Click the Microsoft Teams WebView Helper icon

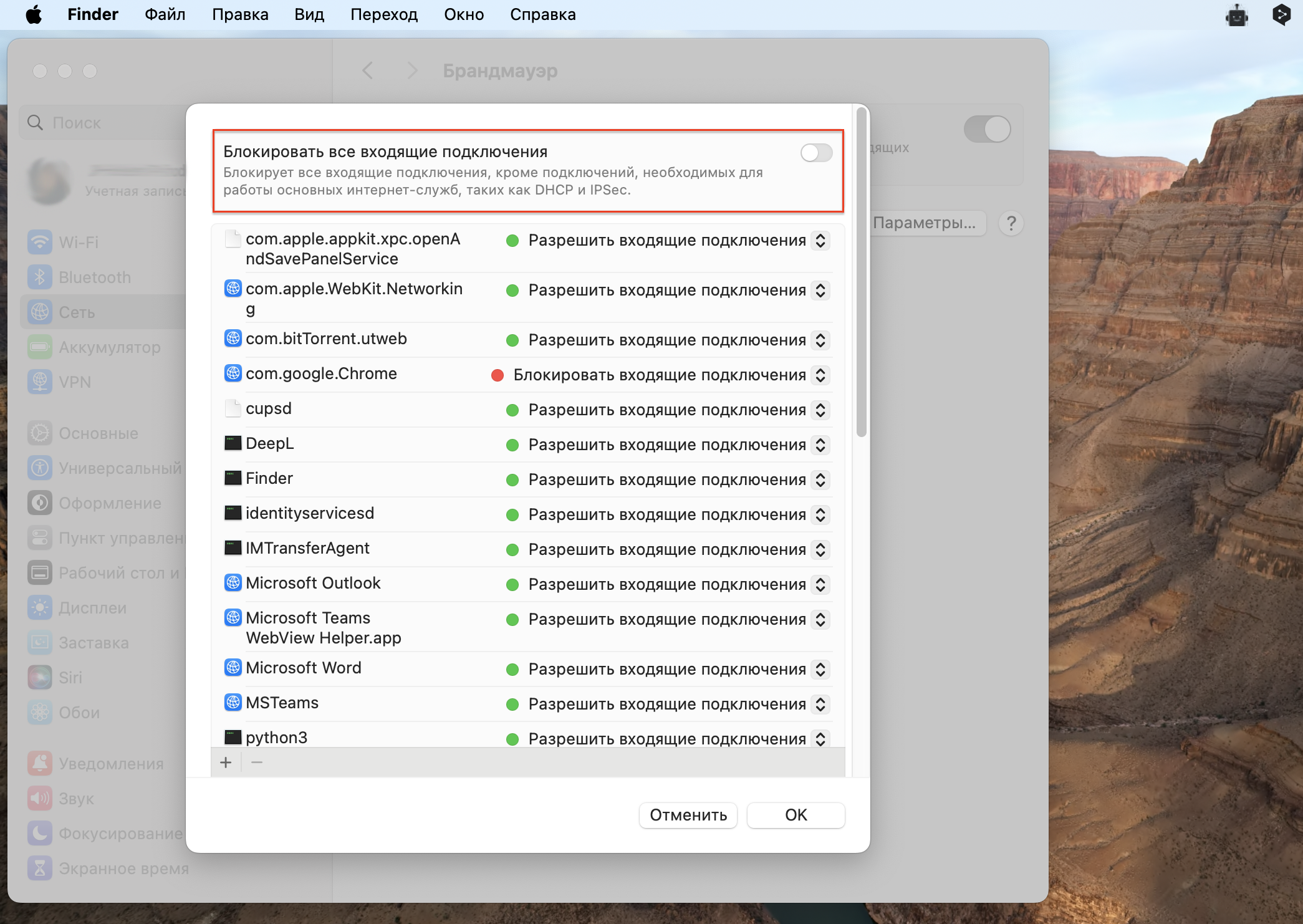(x=233, y=618)
